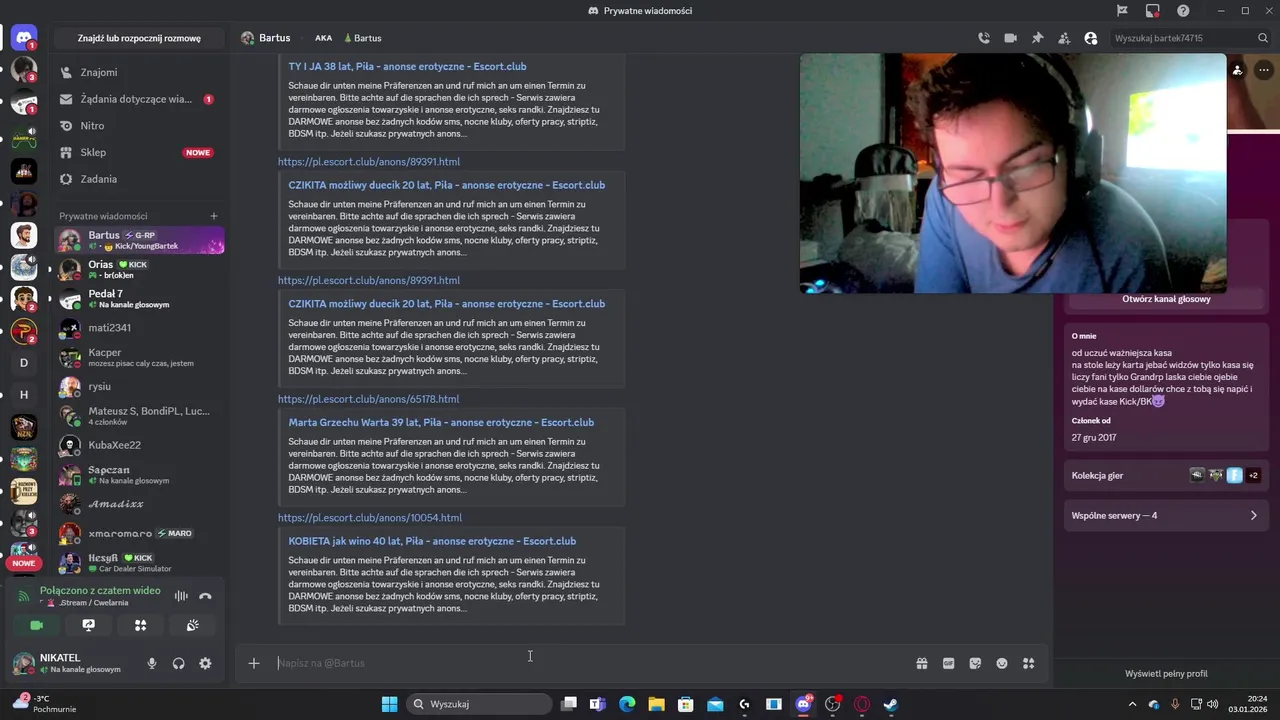This screenshot has height=720, width=1280.
Task: Open the Sklep shop page
Action: tap(139, 152)
